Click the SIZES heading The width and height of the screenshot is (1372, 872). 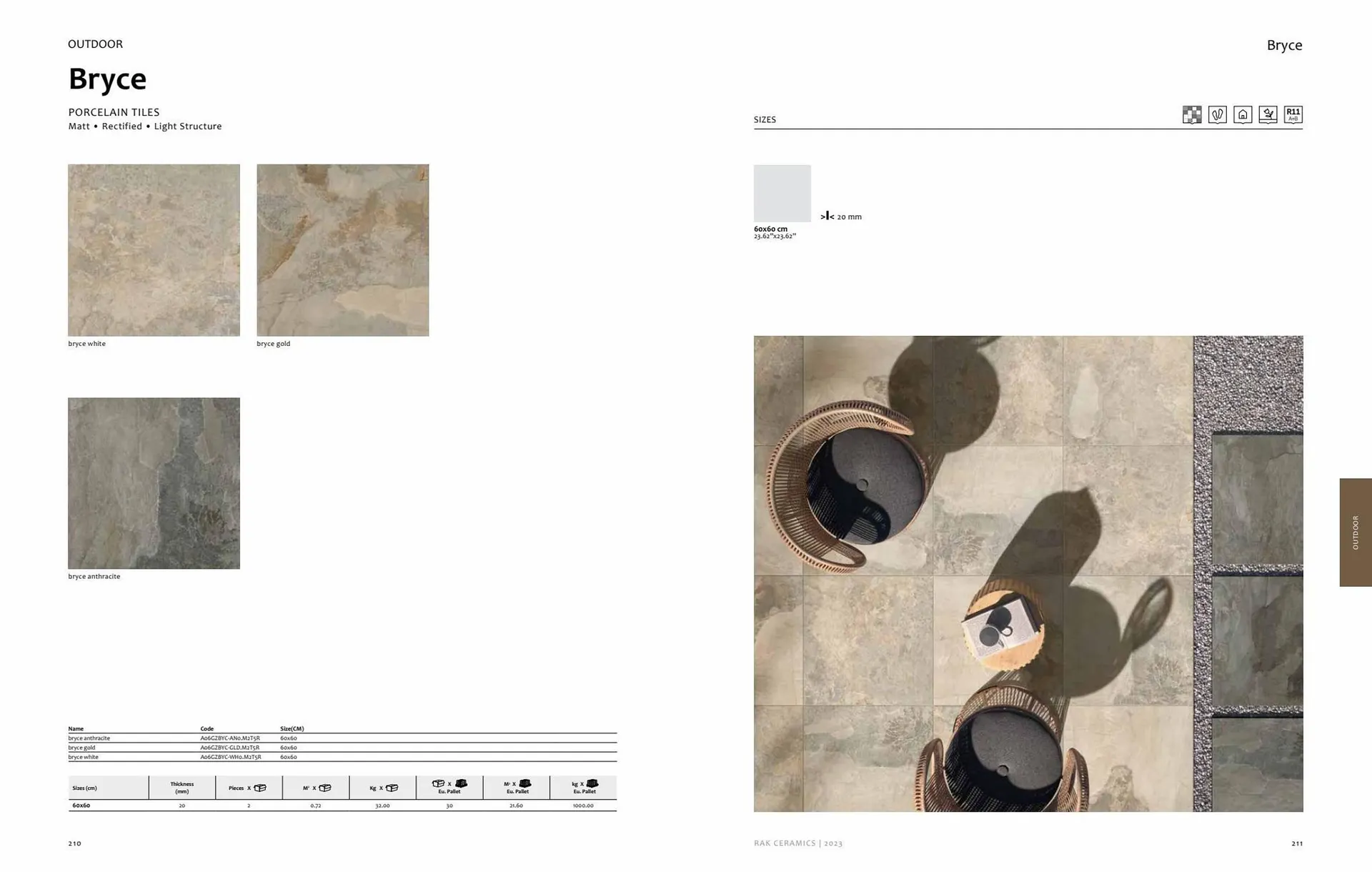pos(765,119)
